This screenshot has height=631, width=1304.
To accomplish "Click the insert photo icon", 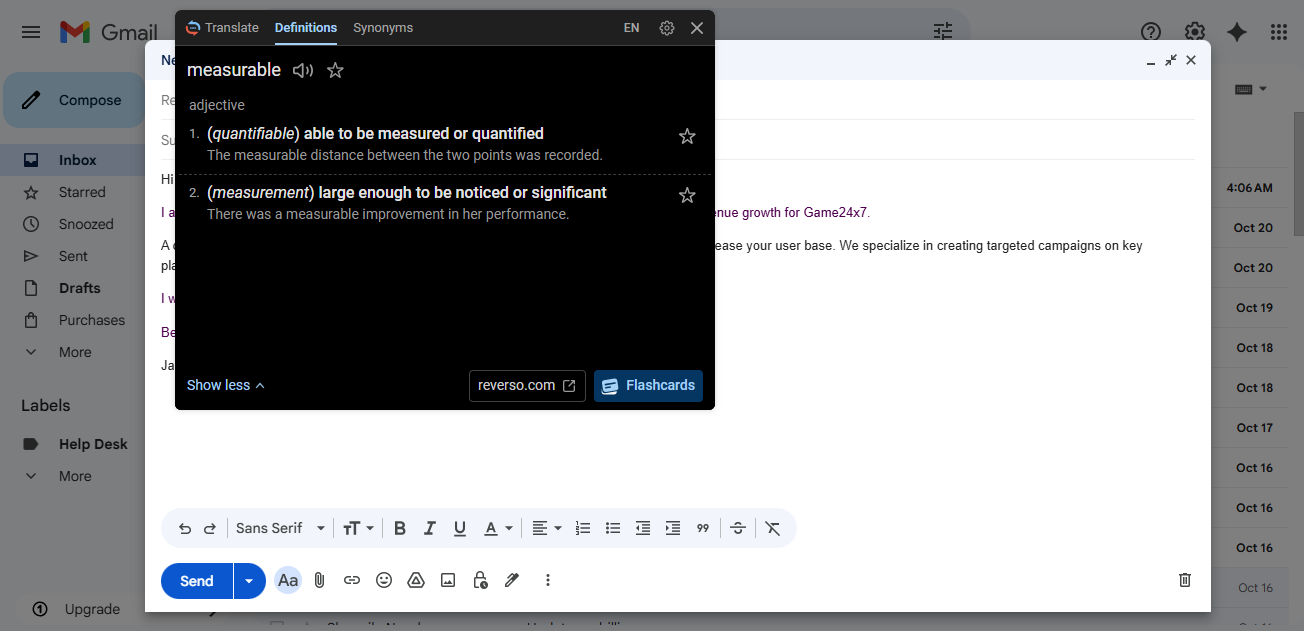I will tap(448, 580).
